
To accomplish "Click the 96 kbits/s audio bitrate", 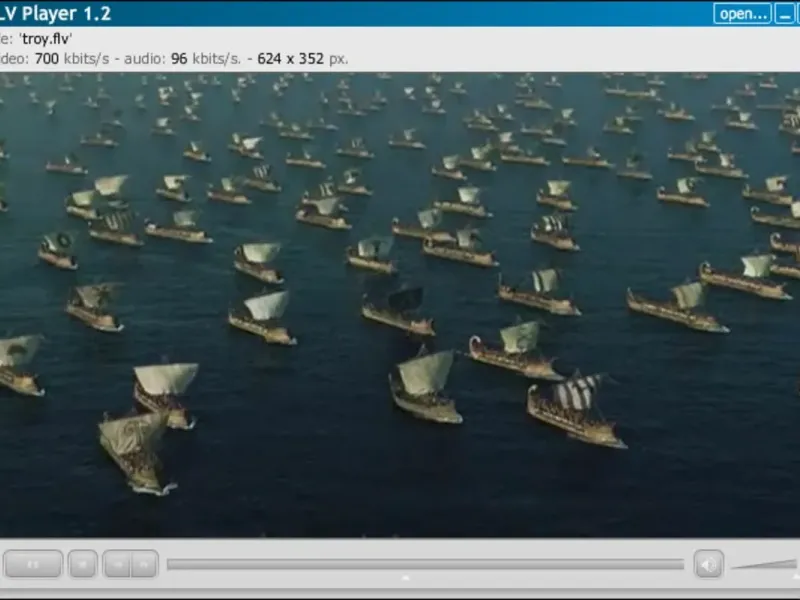I will pyautogui.click(x=206, y=59).
